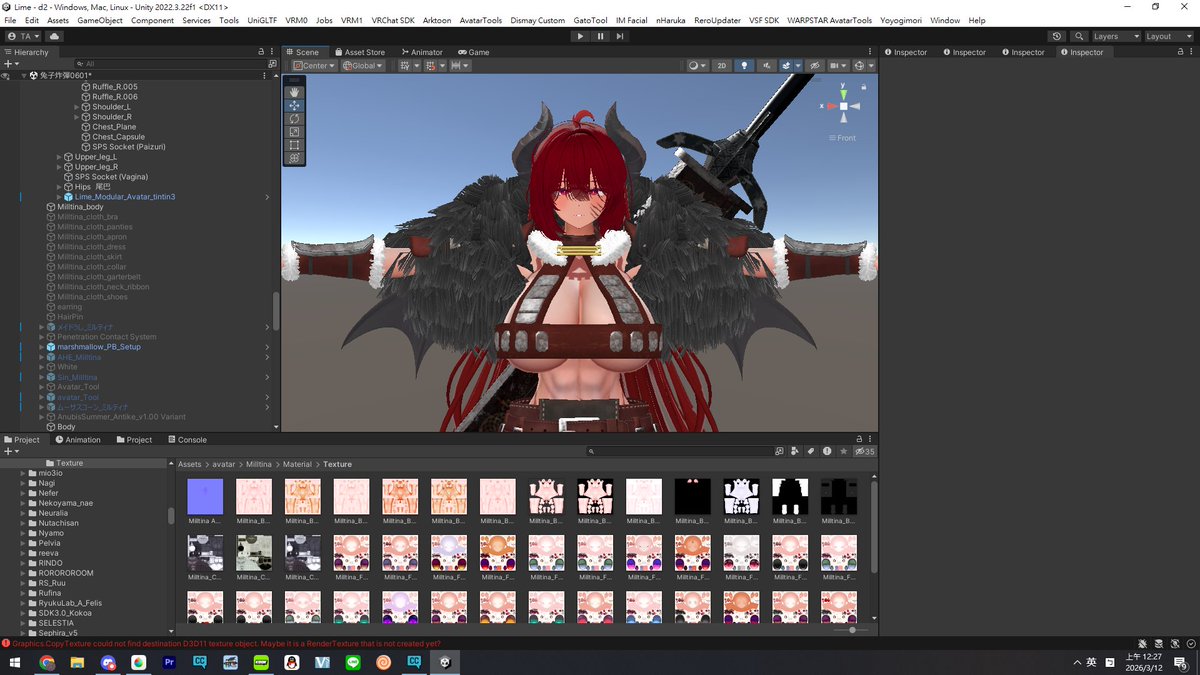Select the Transform tool
The width and height of the screenshot is (1200, 675).
click(x=294, y=158)
